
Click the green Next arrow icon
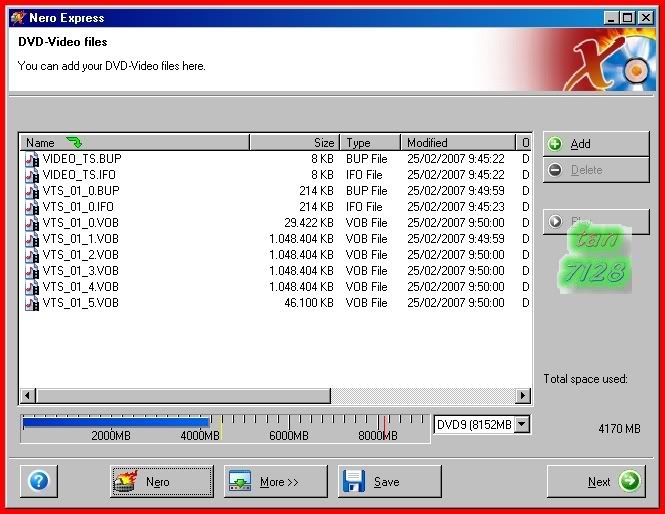click(629, 481)
